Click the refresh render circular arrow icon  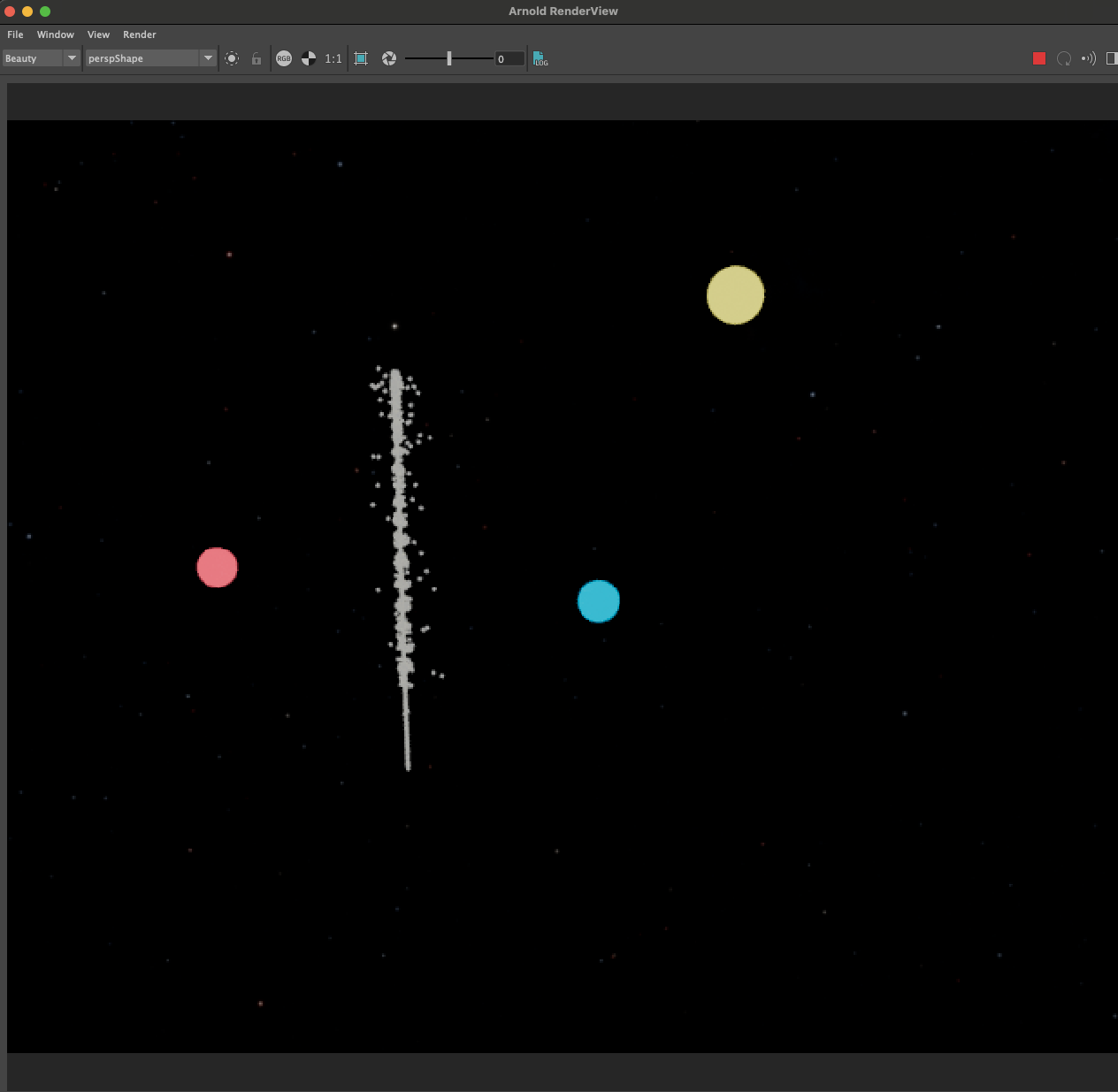click(1064, 58)
